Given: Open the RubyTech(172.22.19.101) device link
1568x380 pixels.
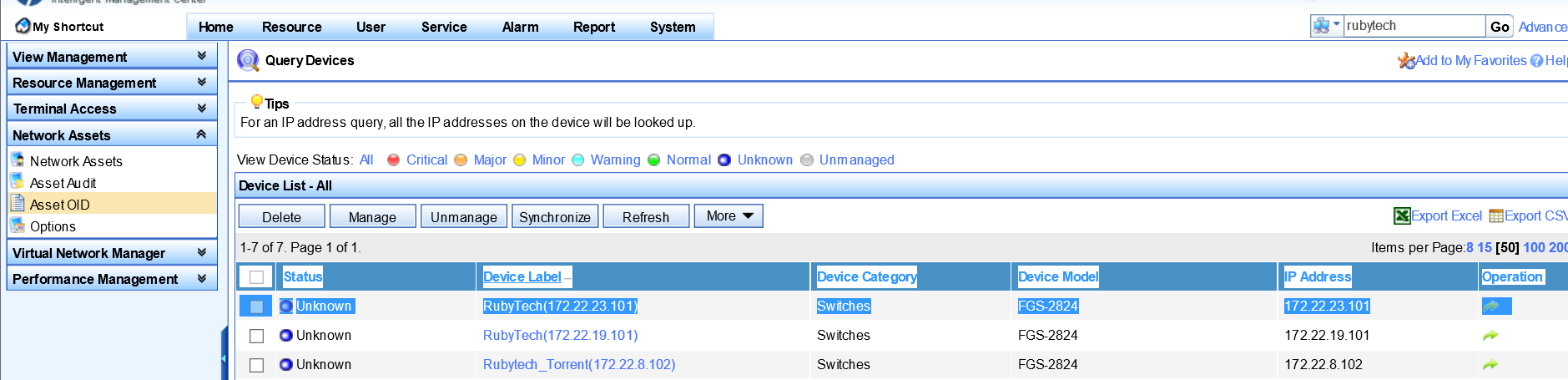Looking at the screenshot, I should (x=561, y=335).
